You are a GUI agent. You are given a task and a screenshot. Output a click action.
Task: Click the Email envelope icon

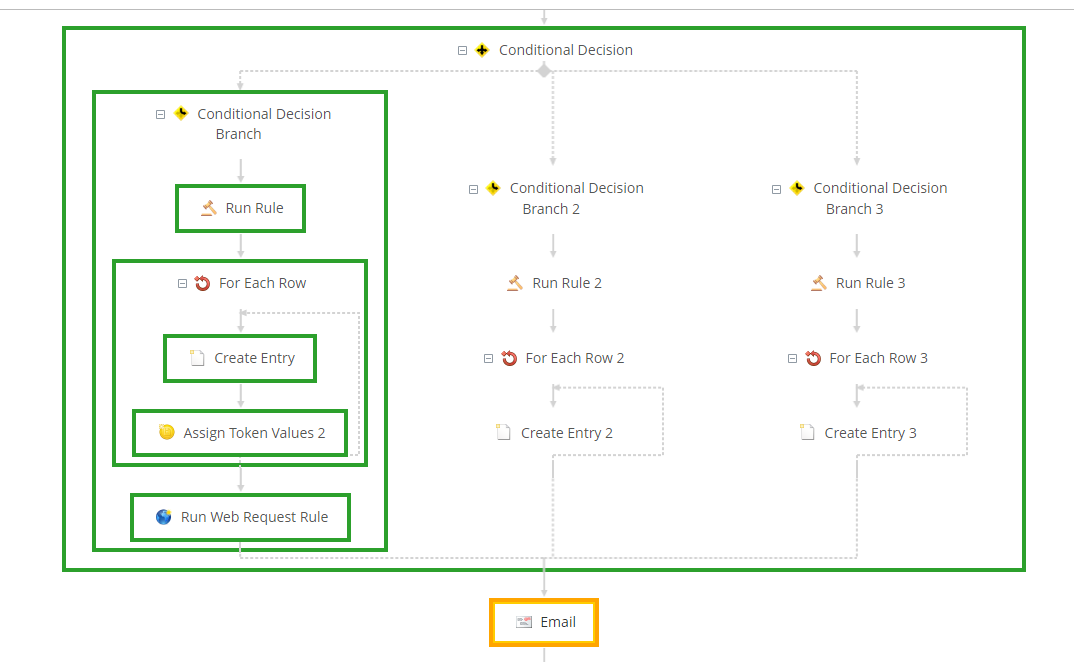(x=524, y=622)
